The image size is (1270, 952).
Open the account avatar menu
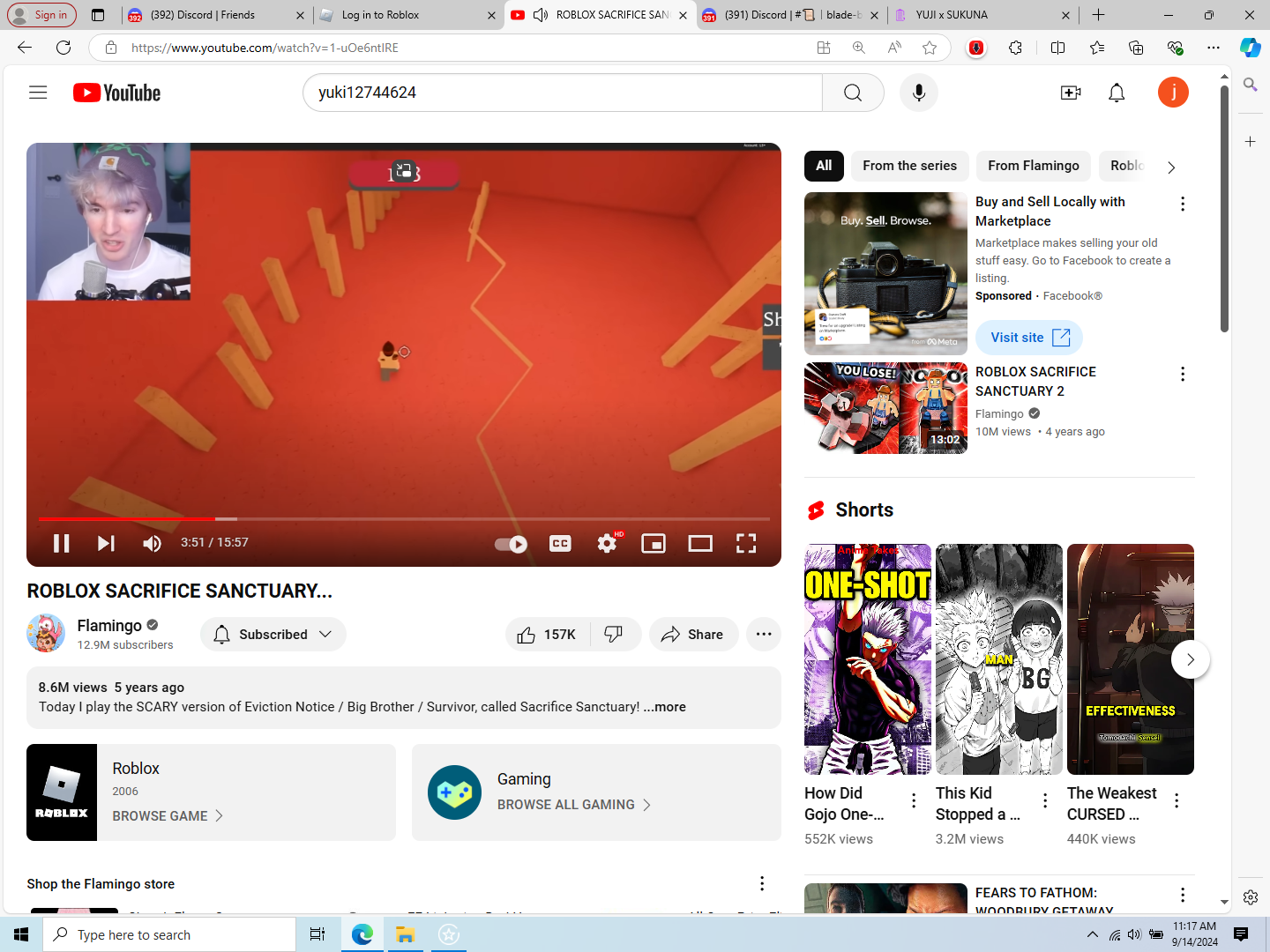click(x=1173, y=93)
